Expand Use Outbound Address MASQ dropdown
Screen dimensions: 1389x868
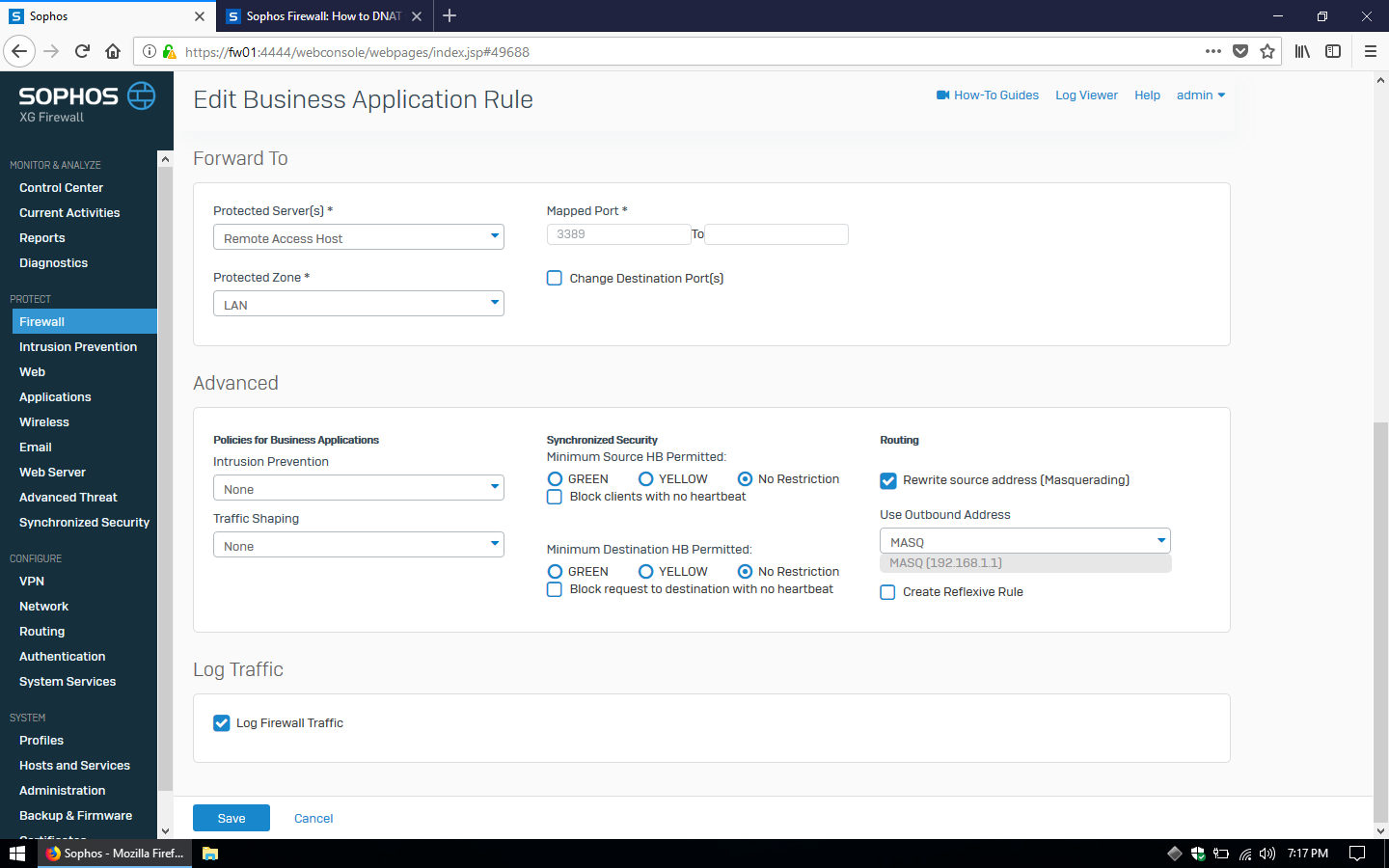pos(1025,541)
